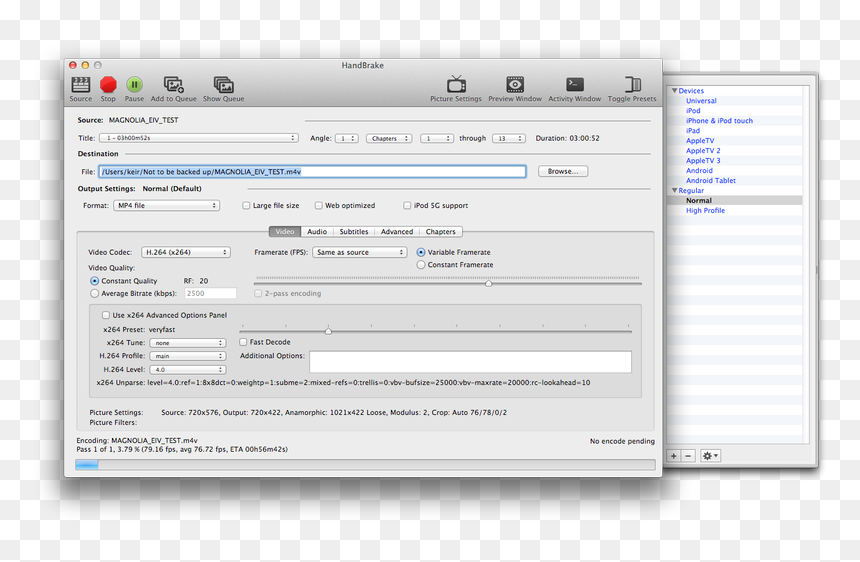Enable the Large file size checkbox
Screen dimensions: 860x562
(x=246, y=206)
